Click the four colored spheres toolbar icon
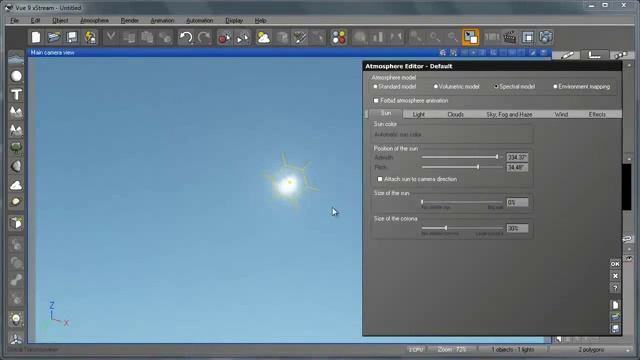 tap(338, 38)
